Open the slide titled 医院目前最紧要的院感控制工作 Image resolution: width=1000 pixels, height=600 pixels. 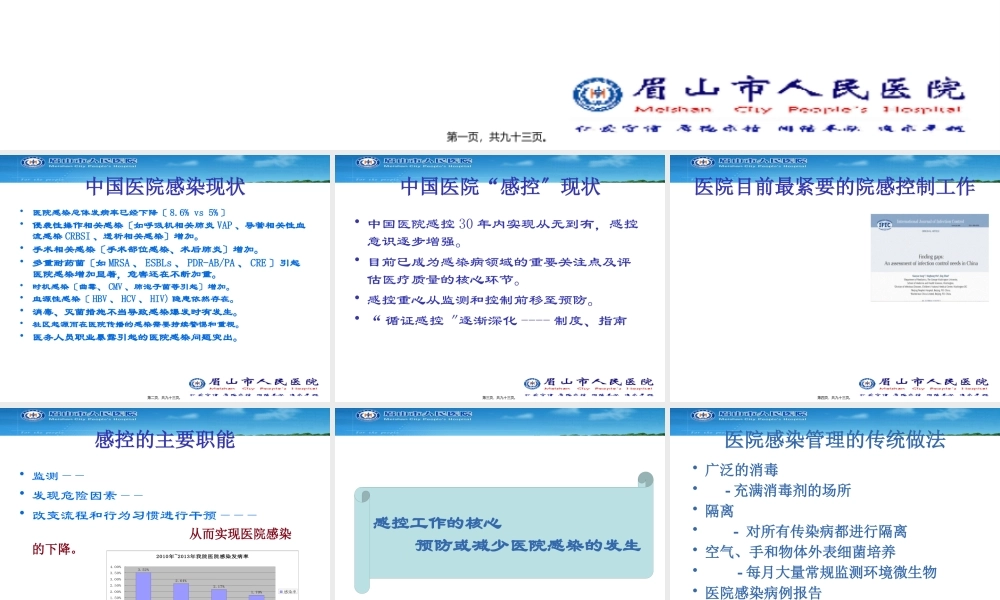tap(835, 278)
